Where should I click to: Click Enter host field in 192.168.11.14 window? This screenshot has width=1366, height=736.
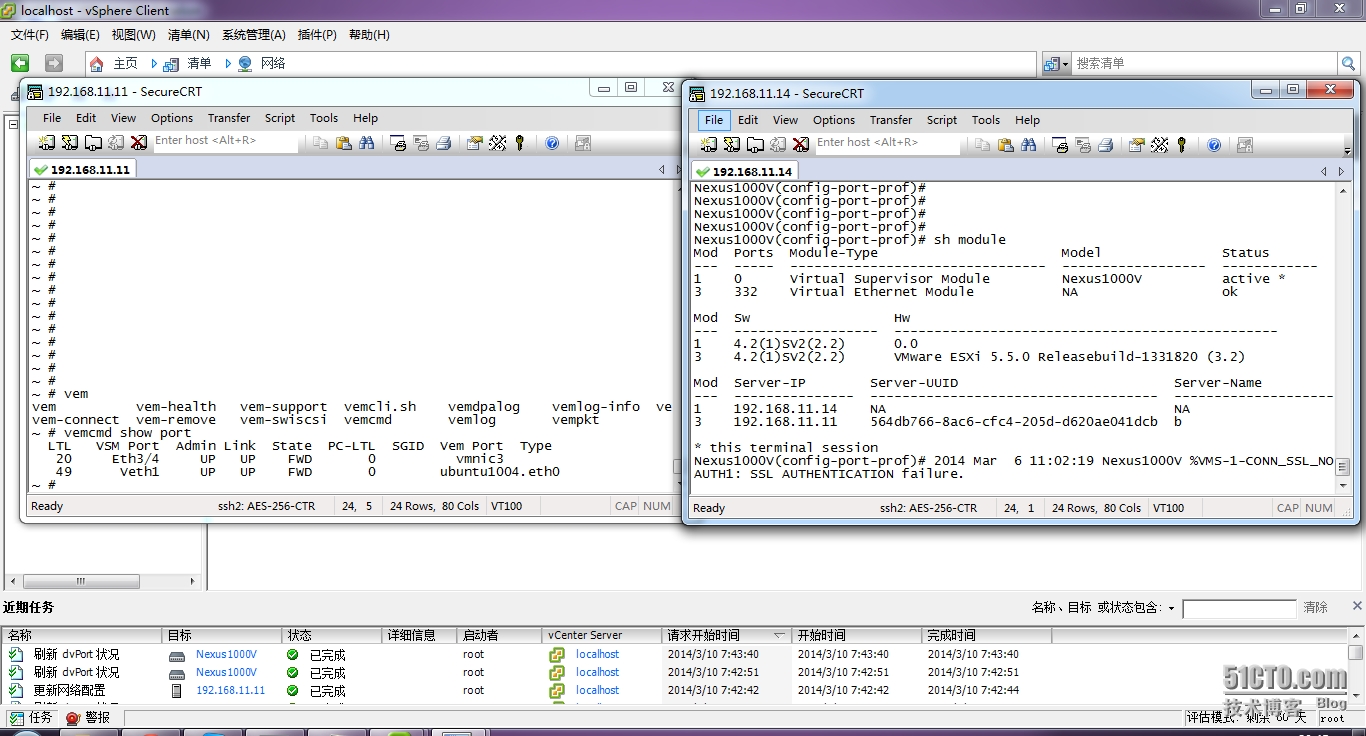point(886,143)
